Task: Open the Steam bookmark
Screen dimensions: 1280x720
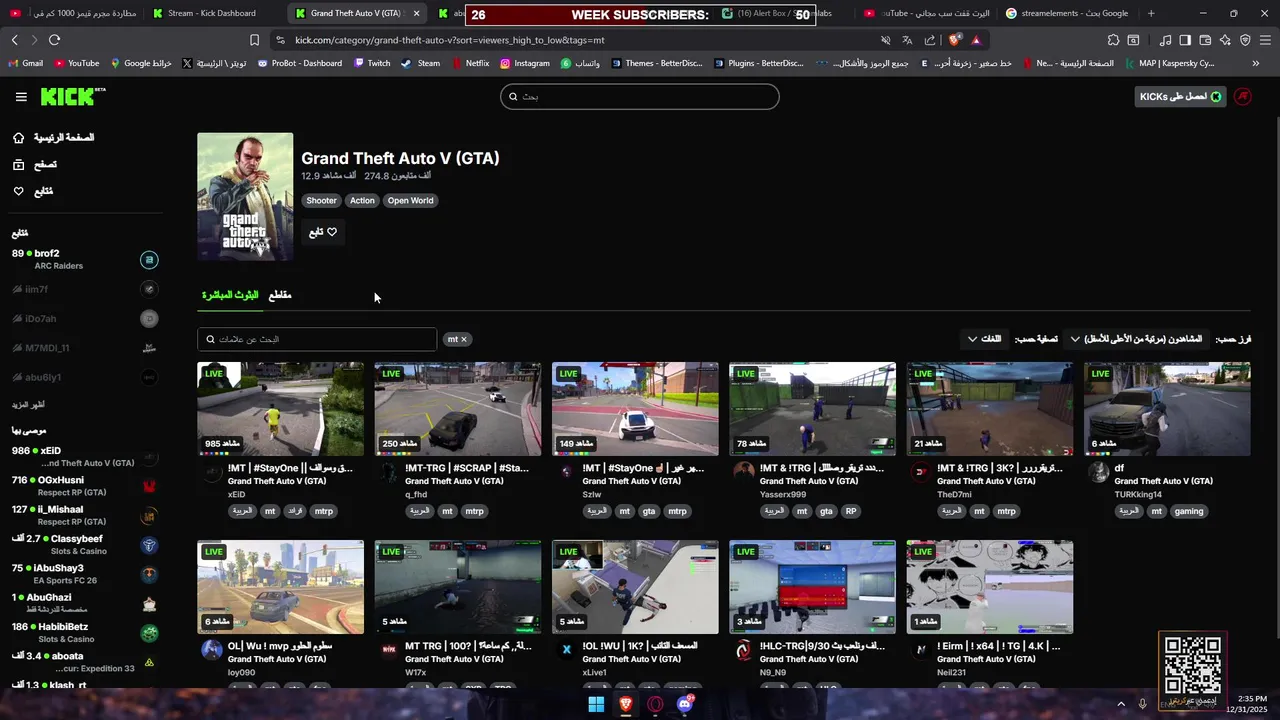Action: coord(420,63)
